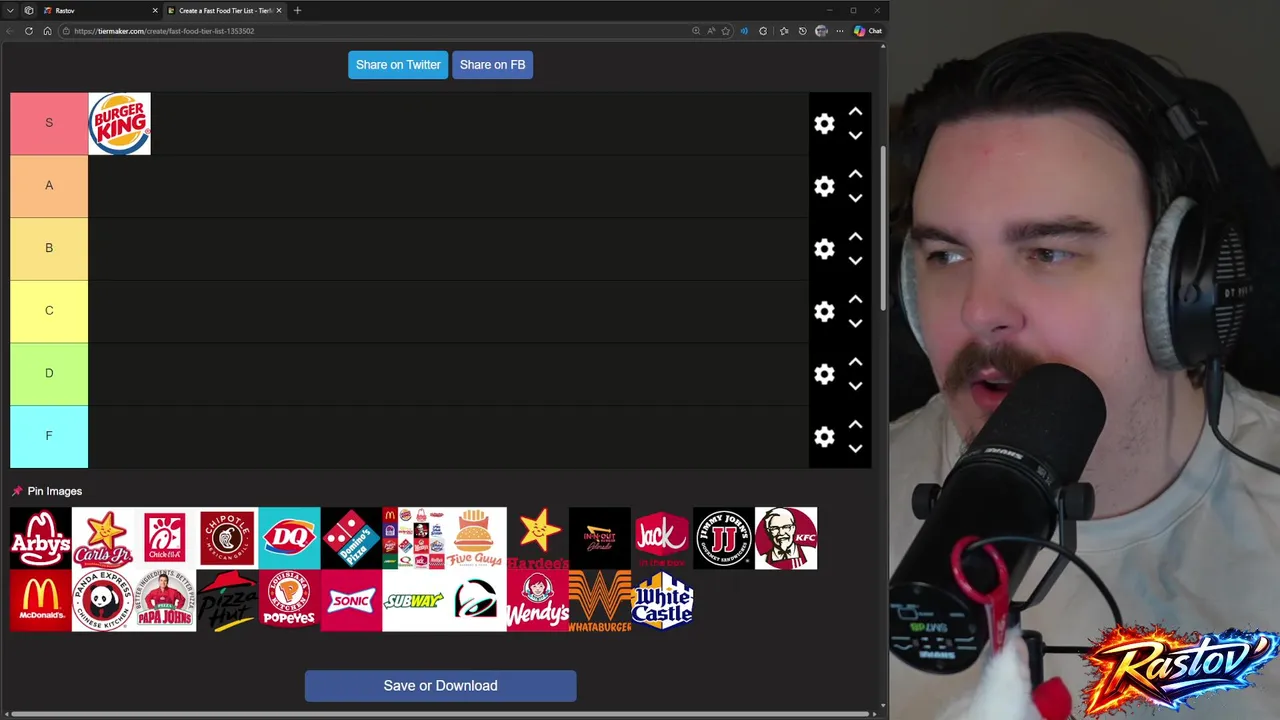Select the Popeyes logo tile
This screenshot has height=720, width=1280.
[x=289, y=600]
